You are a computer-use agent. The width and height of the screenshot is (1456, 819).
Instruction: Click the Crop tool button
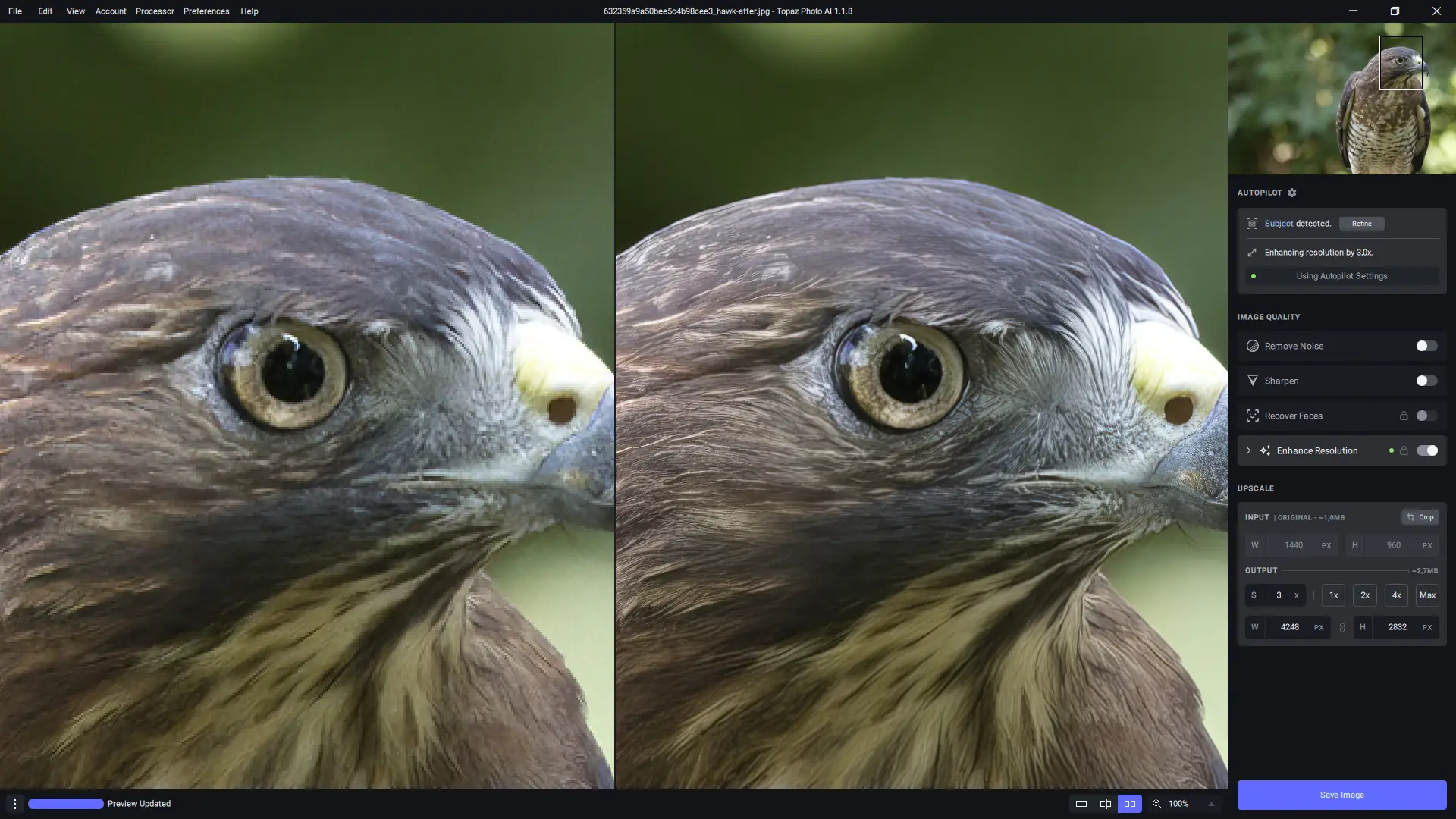pyautogui.click(x=1420, y=517)
